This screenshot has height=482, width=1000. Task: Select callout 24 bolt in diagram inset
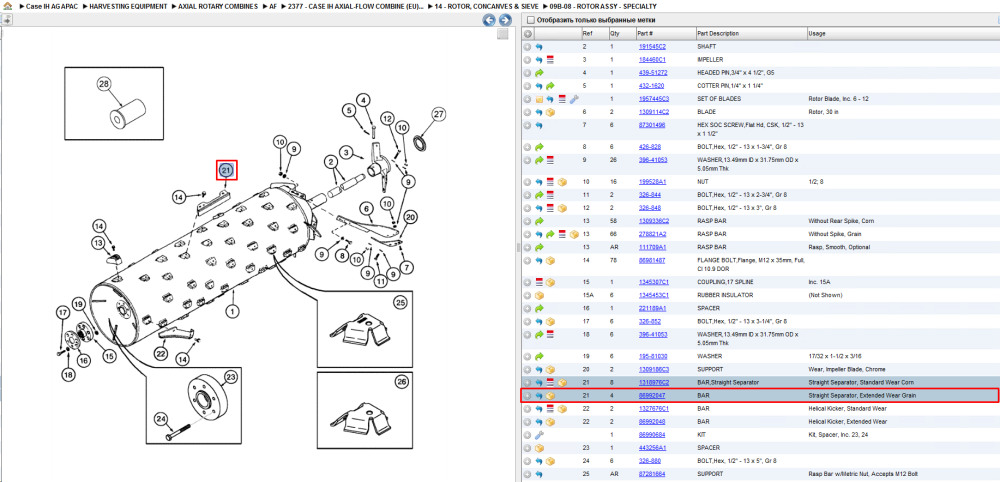click(x=162, y=420)
